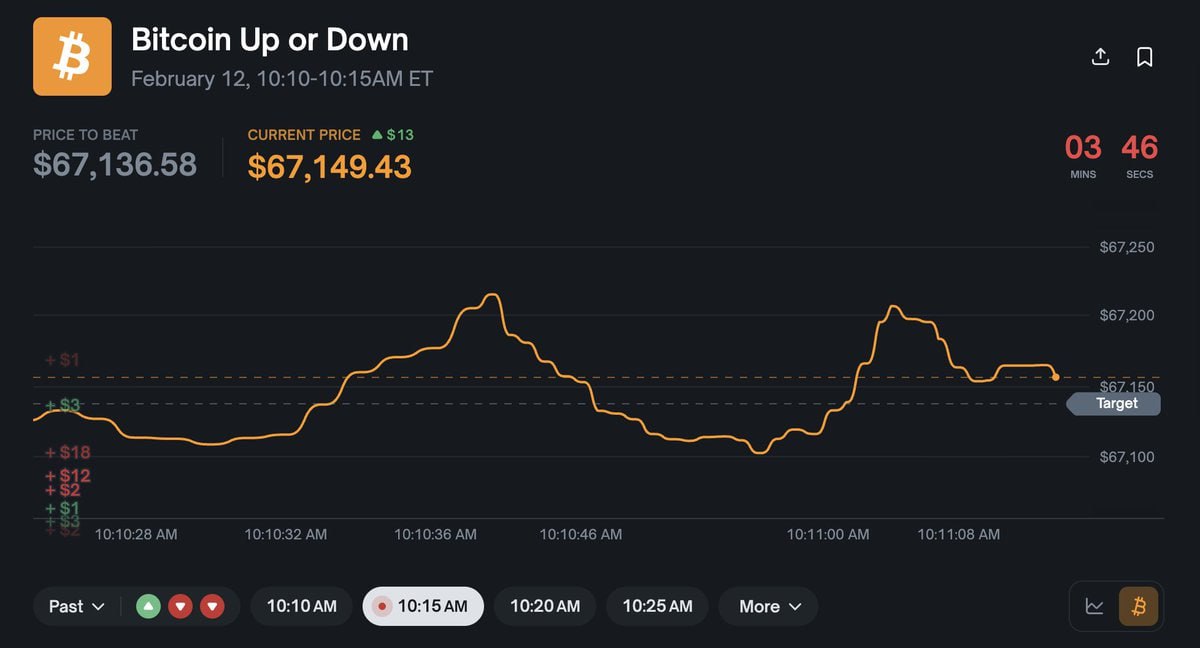Switch to line chart view icon
1200x648 pixels.
pyautogui.click(x=1095, y=607)
